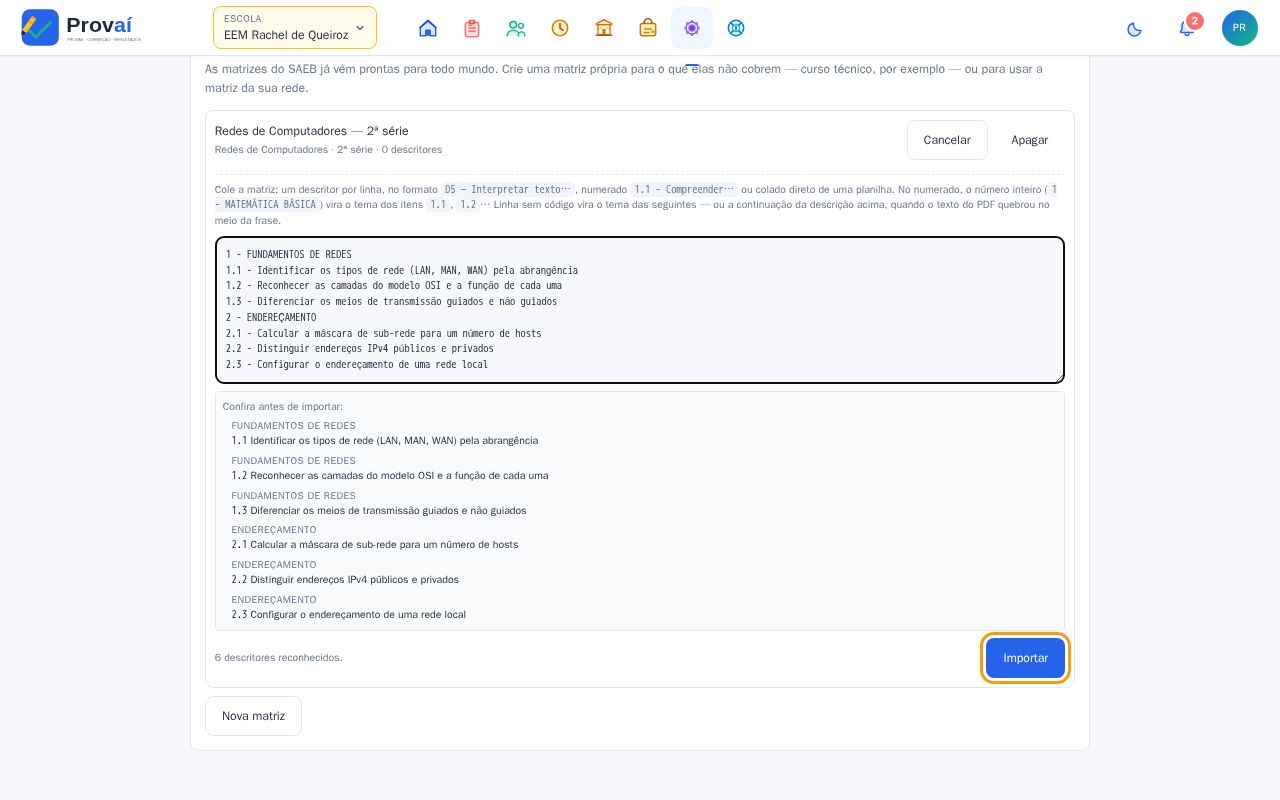1280x800 pixels.
Task: Toggle dark mode moon icon
Action: tap(1134, 29)
